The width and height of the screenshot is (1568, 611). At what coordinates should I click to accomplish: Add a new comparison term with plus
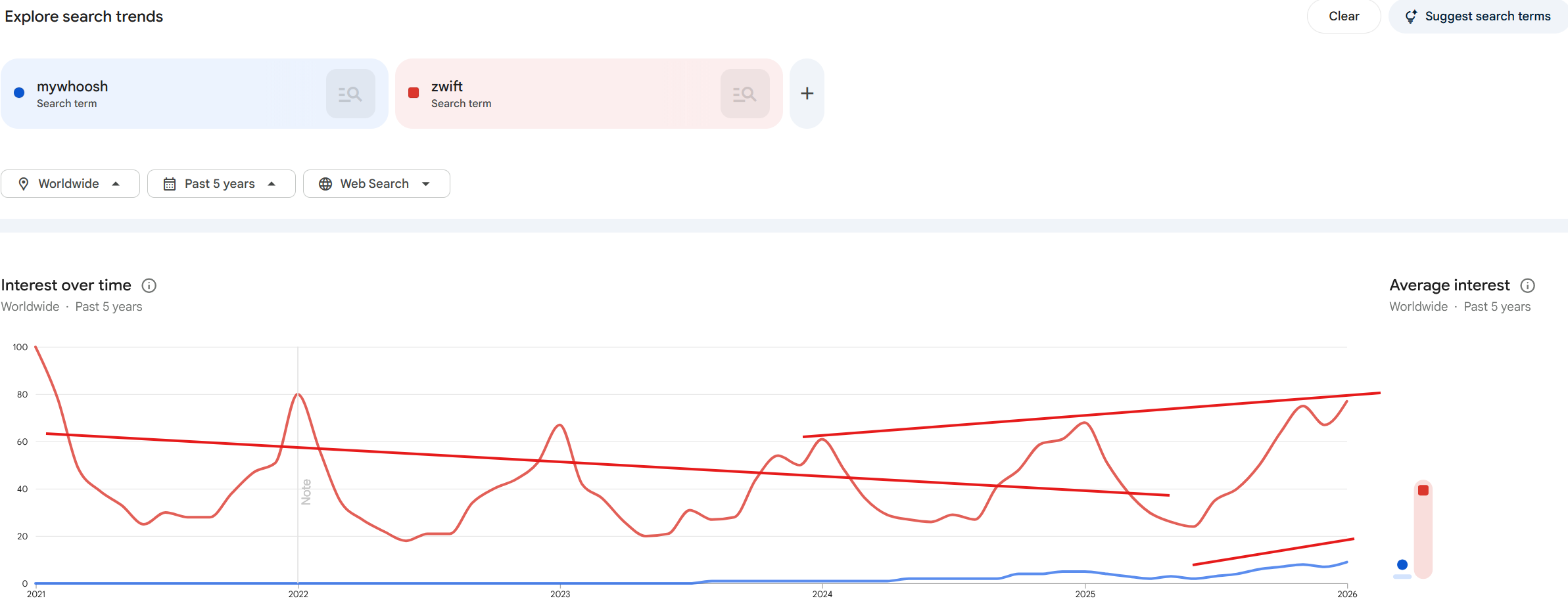tap(807, 94)
